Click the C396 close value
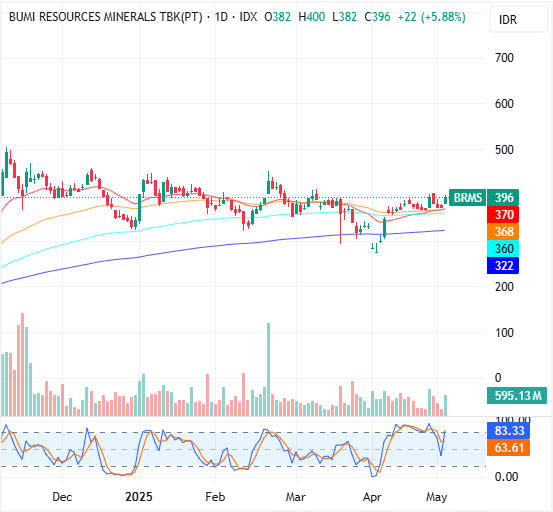This screenshot has height=512, width=553. (377, 17)
